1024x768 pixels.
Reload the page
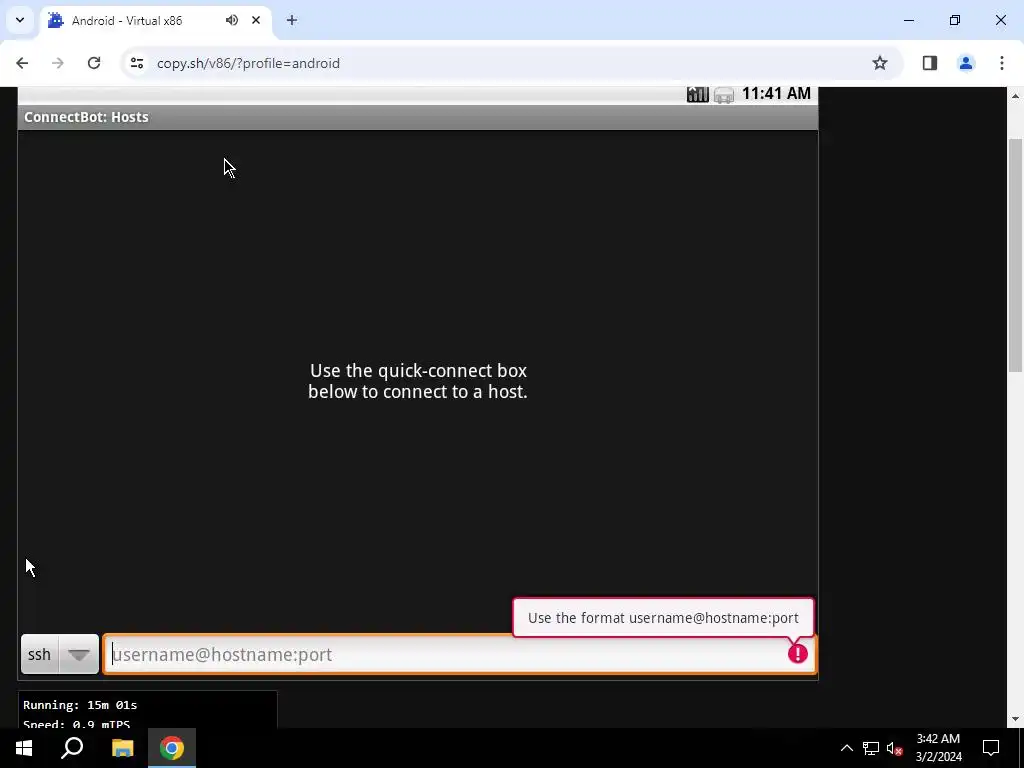point(94,63)
